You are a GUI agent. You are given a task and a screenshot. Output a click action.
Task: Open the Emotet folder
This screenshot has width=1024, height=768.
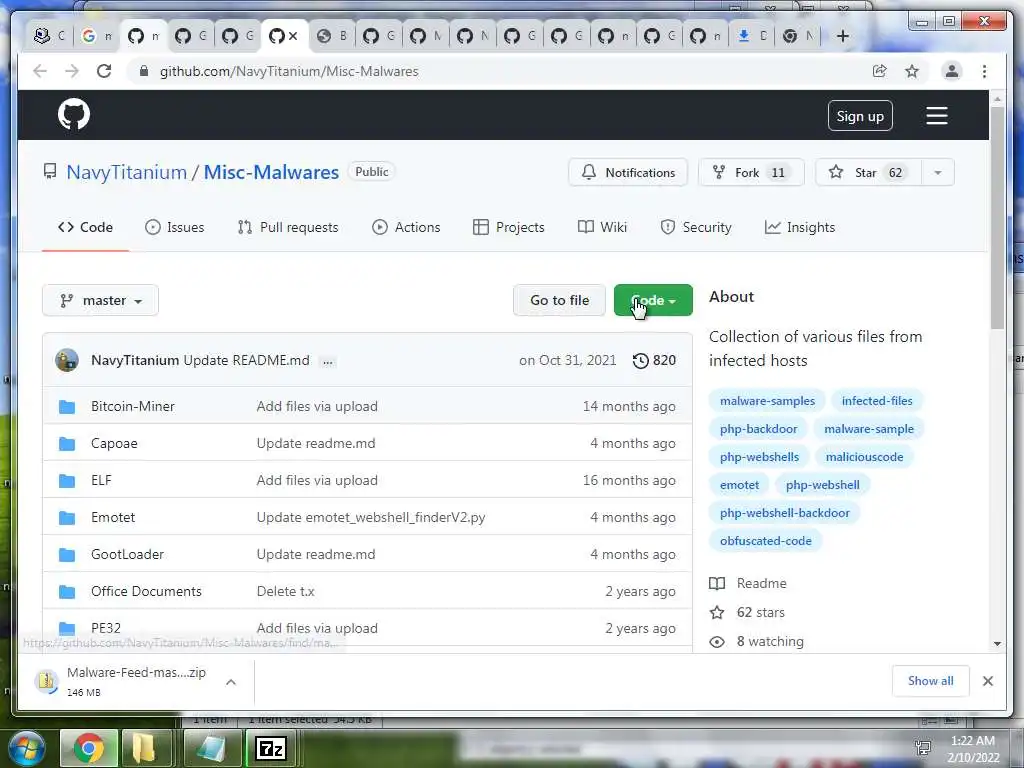click(113, 517)
